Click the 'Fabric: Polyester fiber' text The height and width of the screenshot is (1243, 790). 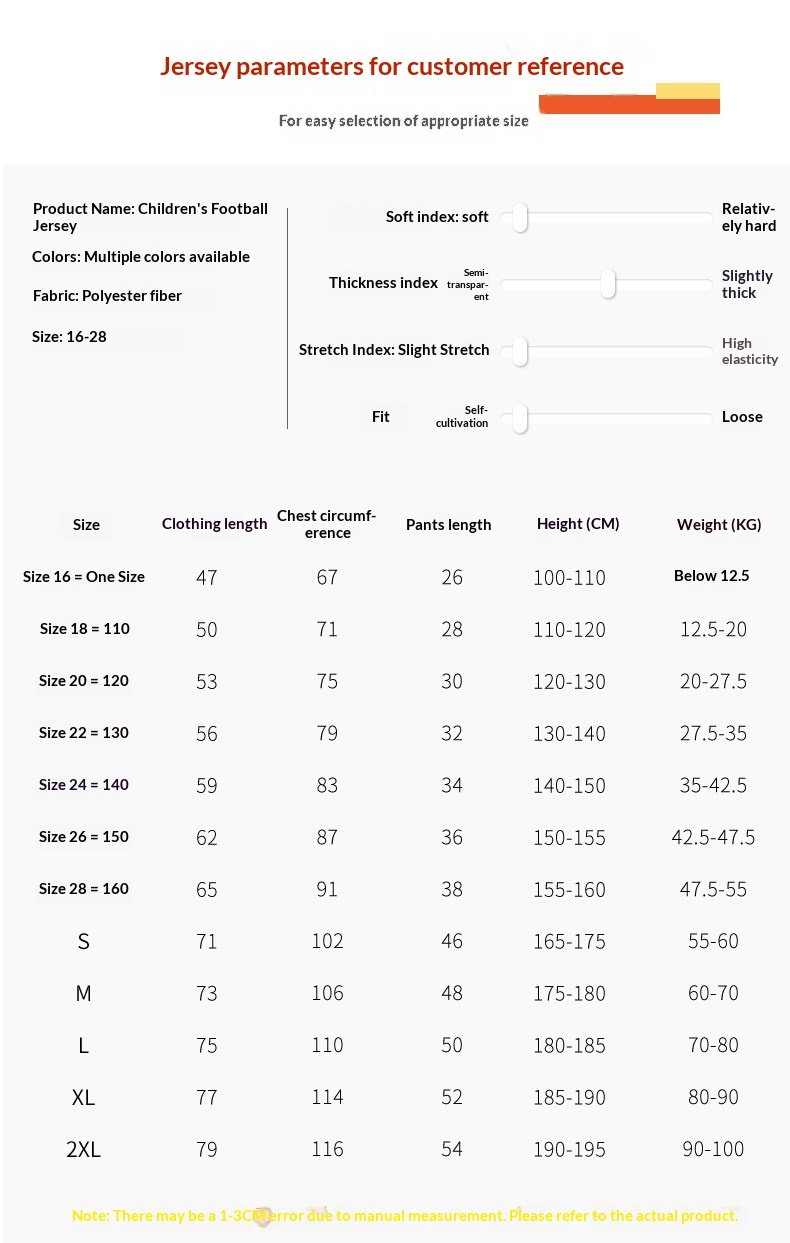[x=107, y=296]
